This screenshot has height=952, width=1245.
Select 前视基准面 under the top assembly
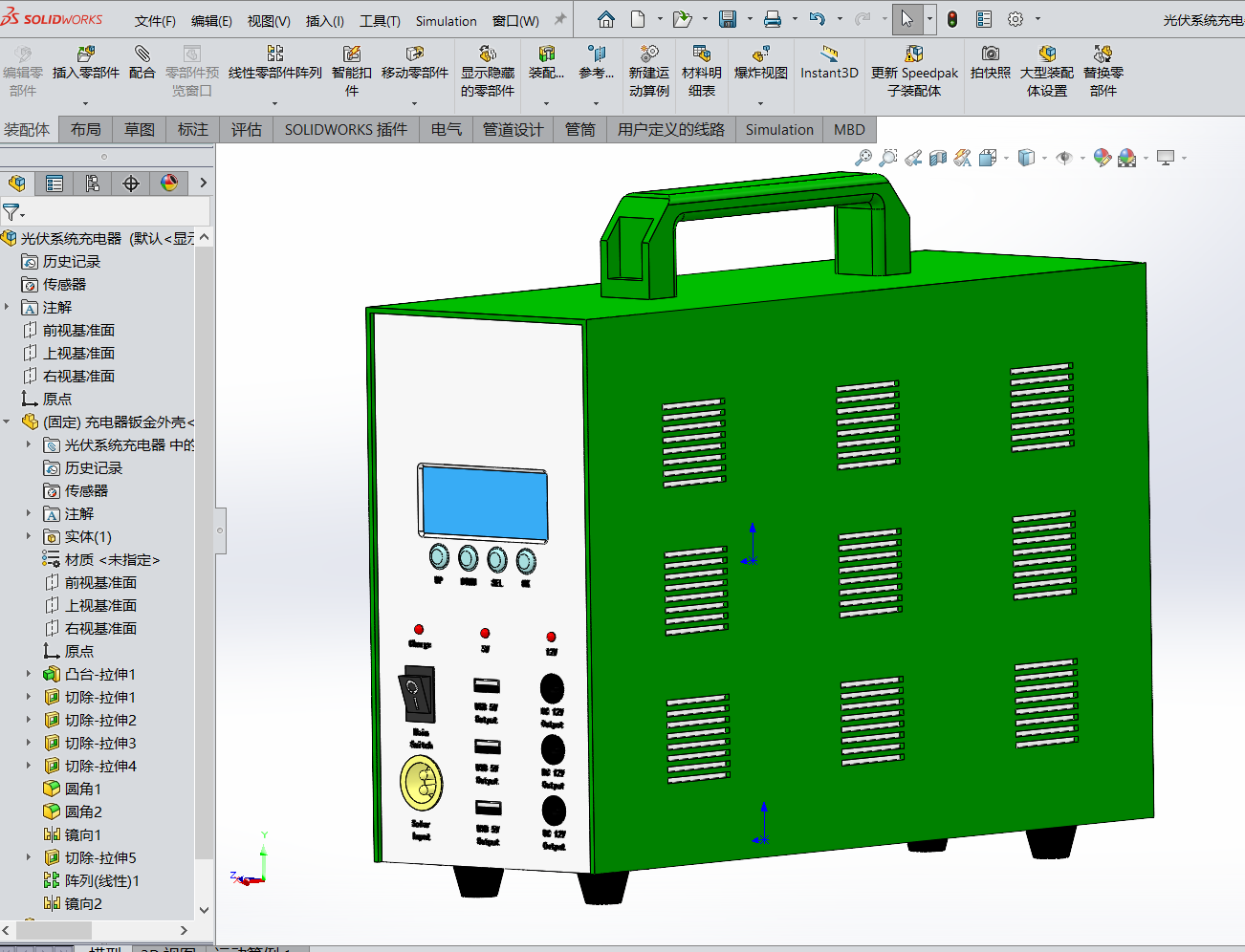[78, 330]
